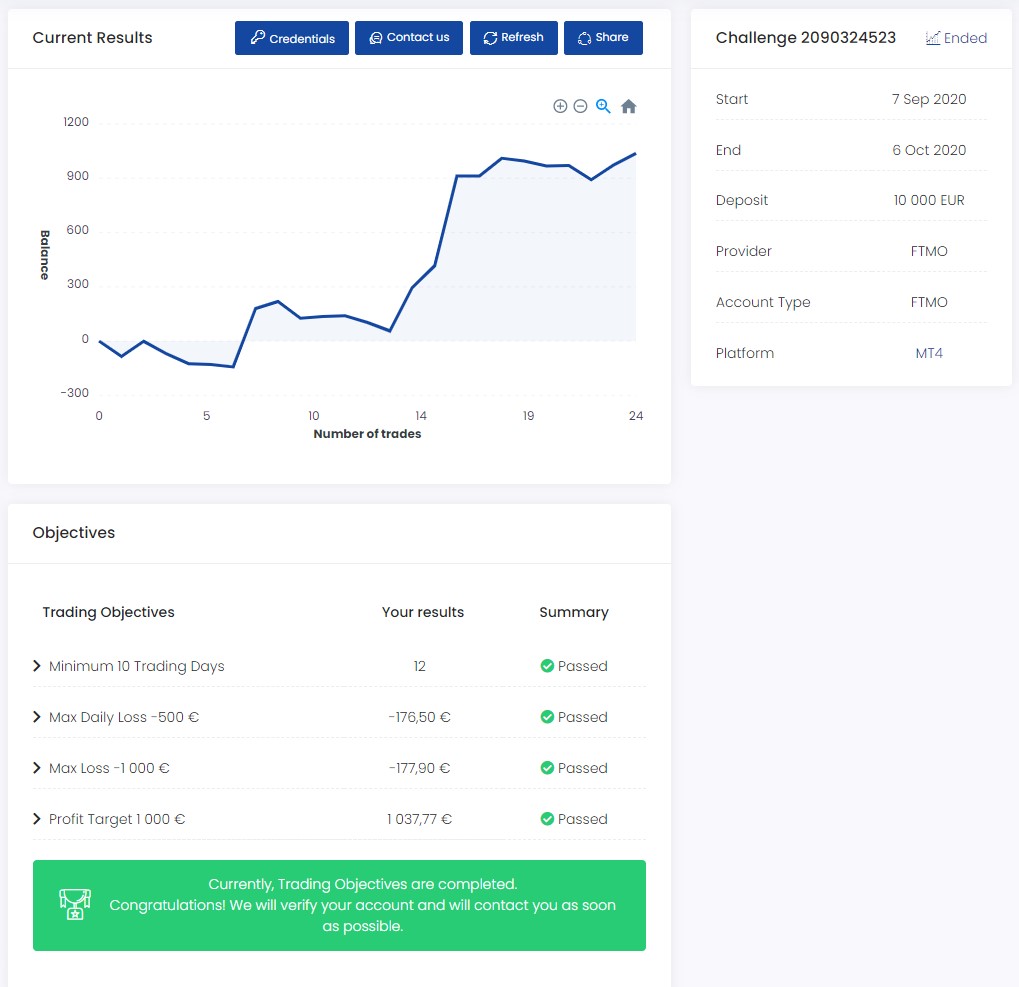Click green check icon for Profit Target

[x=547, y=819]
